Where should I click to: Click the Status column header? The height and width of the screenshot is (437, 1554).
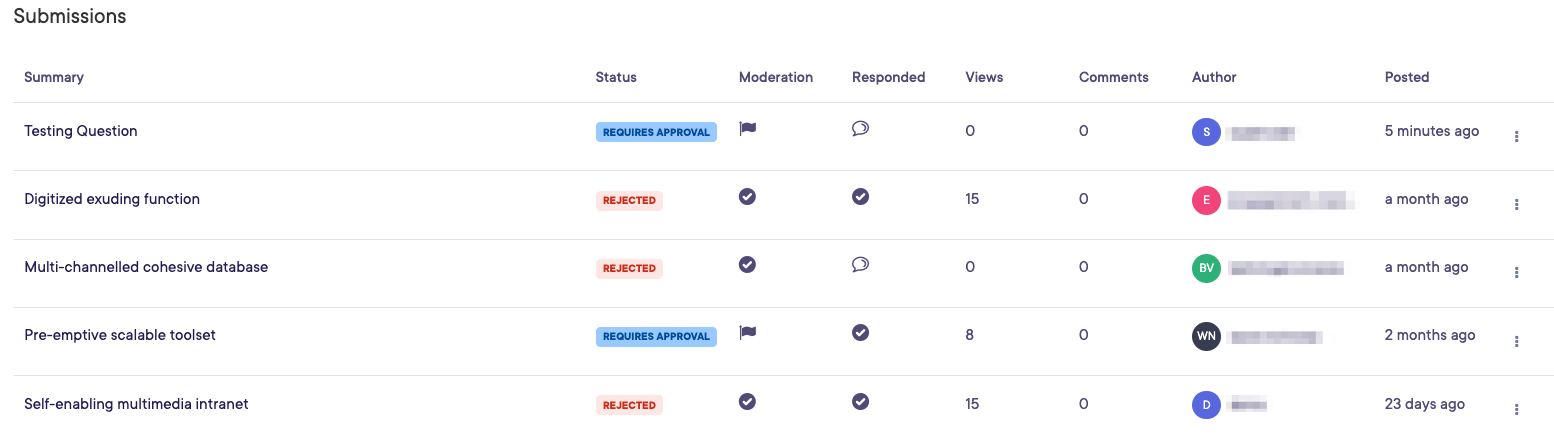coord(616,77)
